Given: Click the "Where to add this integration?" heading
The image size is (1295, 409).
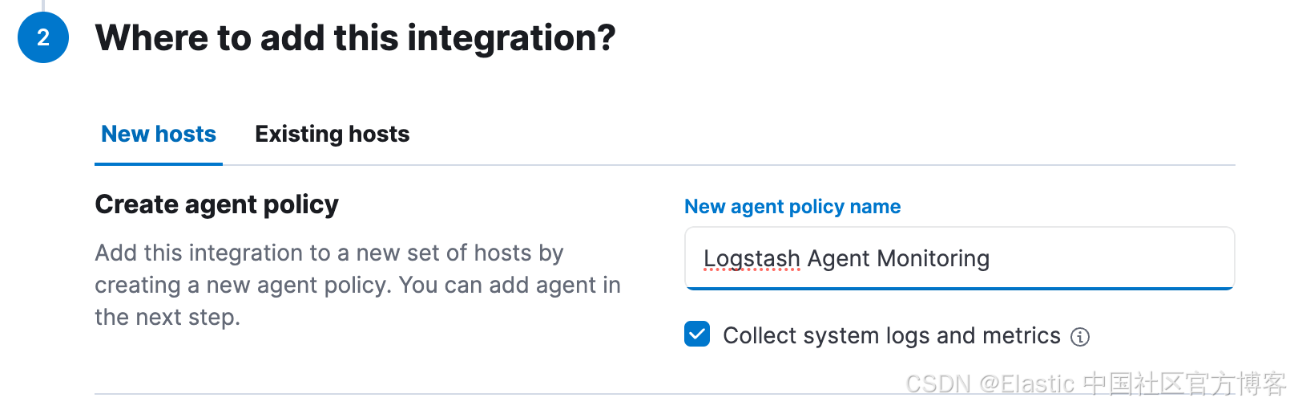Looking at the screenshot, I should (355, 39).
